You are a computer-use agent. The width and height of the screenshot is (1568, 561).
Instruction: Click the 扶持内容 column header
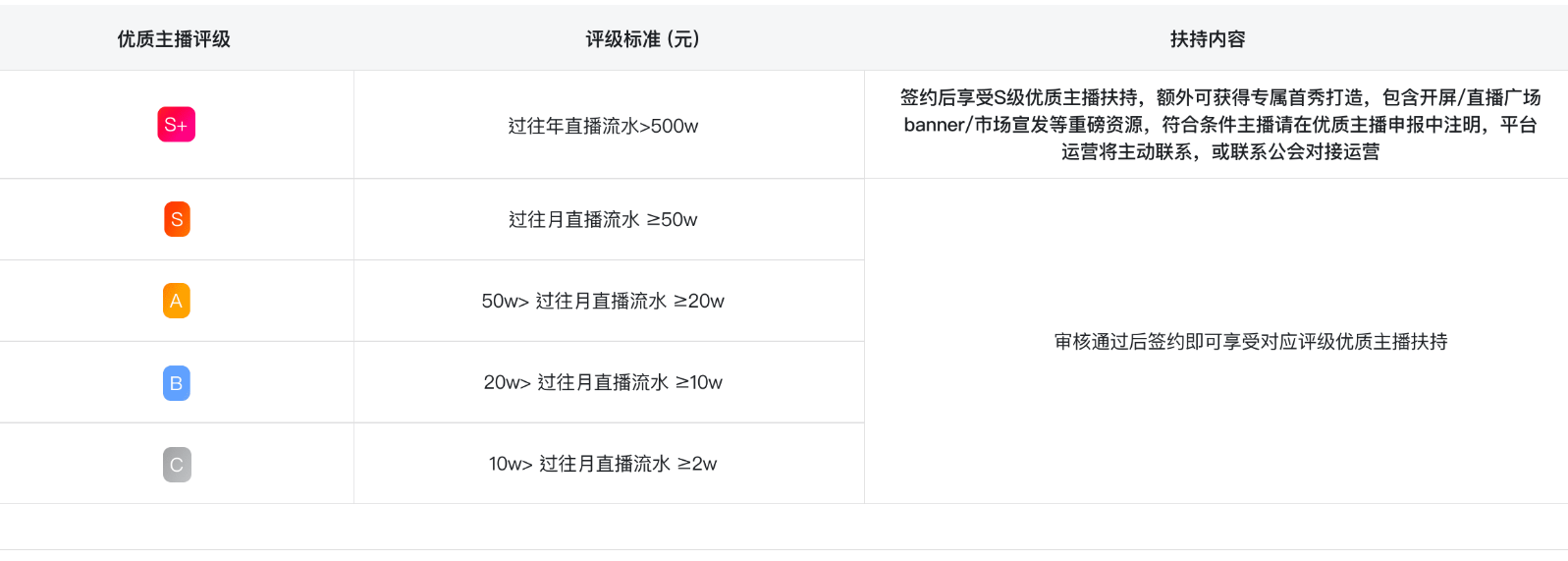(1208, 39)
